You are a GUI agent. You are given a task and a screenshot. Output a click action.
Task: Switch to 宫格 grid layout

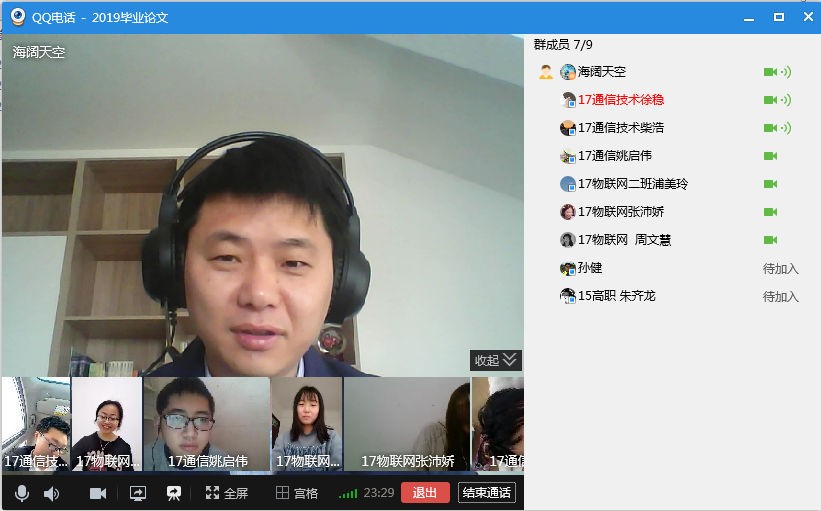(x=297, y=493)
